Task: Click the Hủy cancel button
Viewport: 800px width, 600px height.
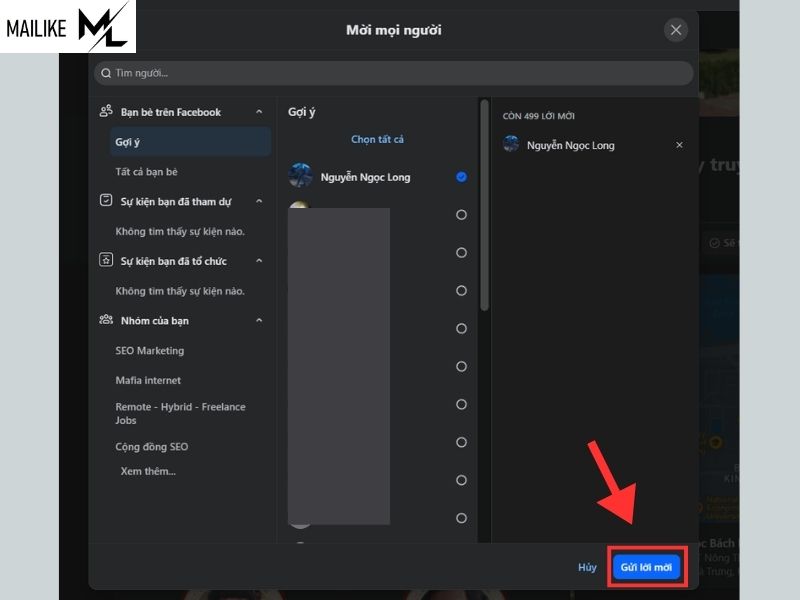Action: [587, 567]
